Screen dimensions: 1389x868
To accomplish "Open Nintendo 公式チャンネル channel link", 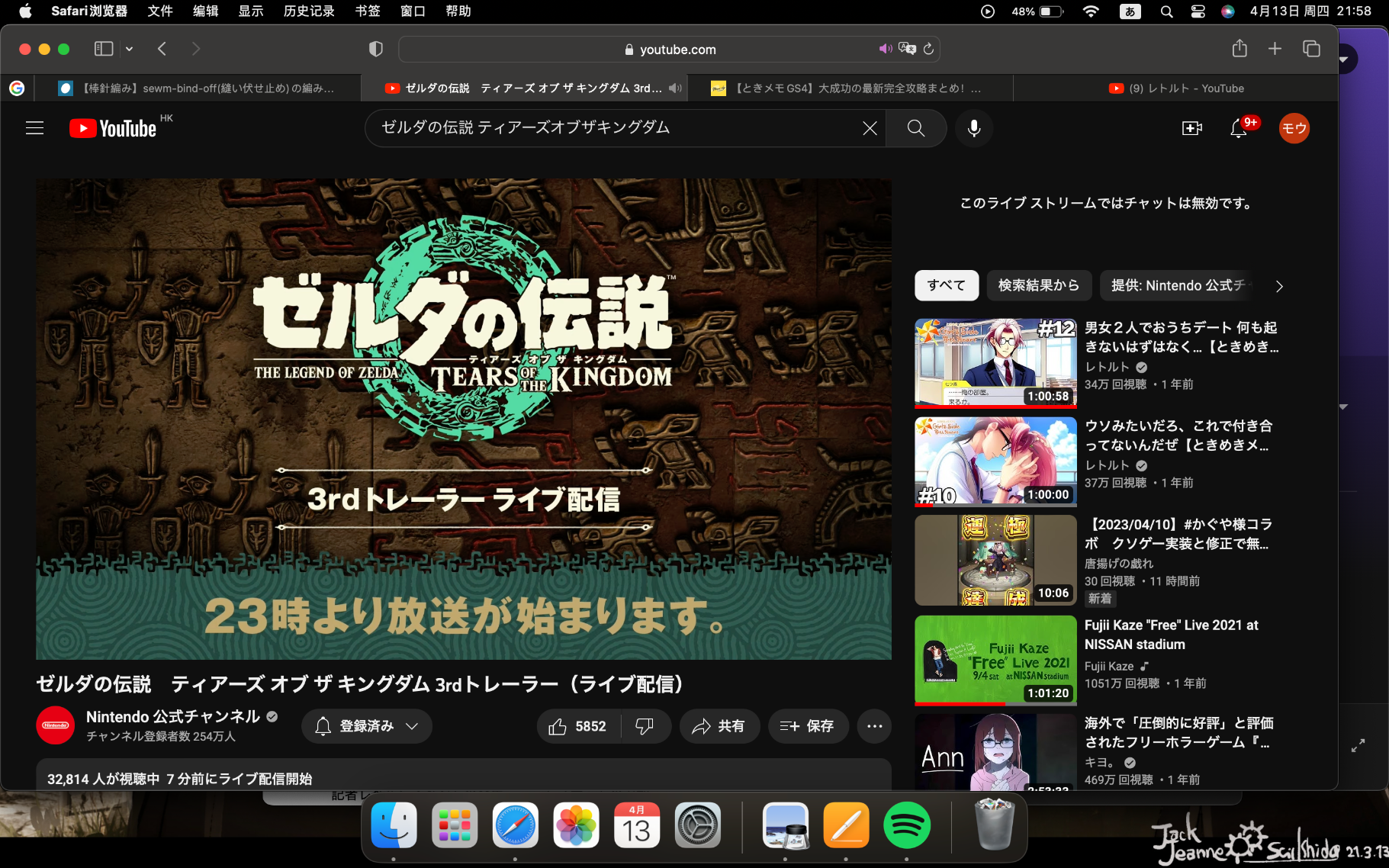I will click(x=173, y=717).
